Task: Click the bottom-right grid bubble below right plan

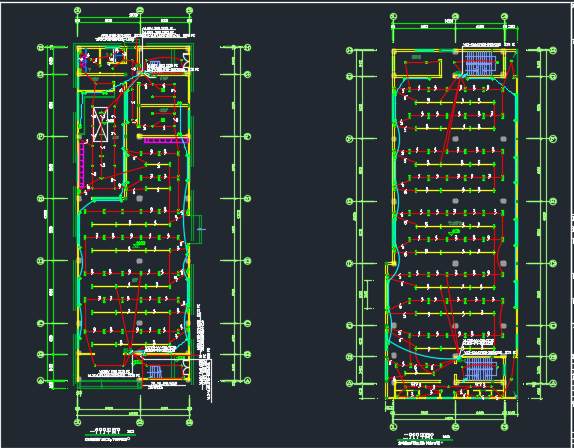Action: (504, 427)
